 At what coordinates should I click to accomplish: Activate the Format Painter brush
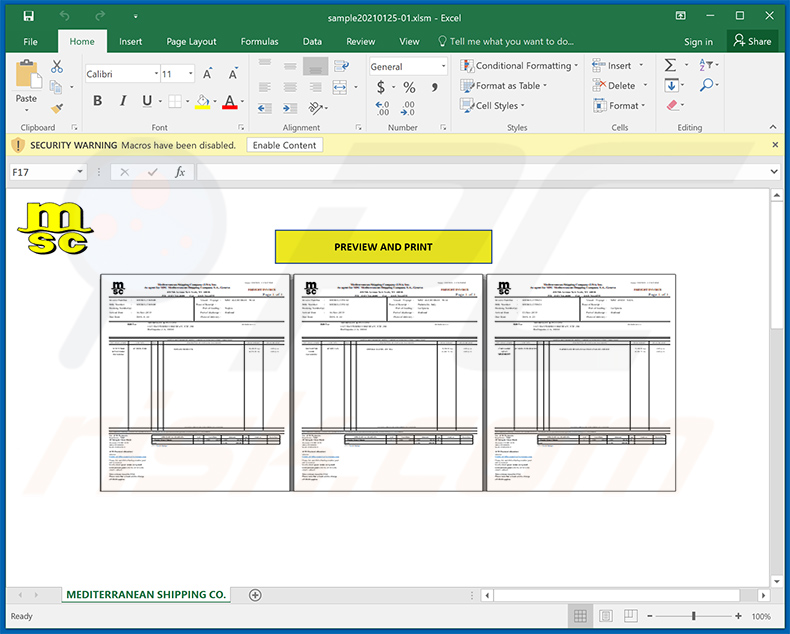(57, 108)
